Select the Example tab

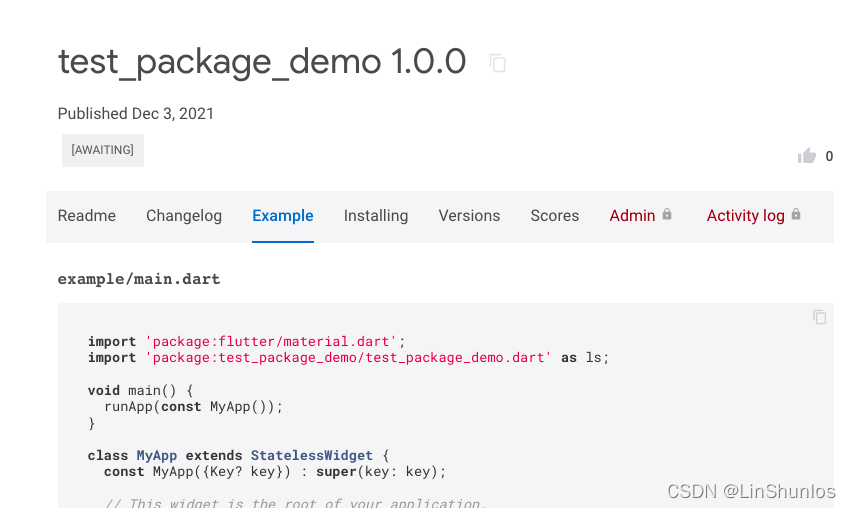[x=283, y=215]
